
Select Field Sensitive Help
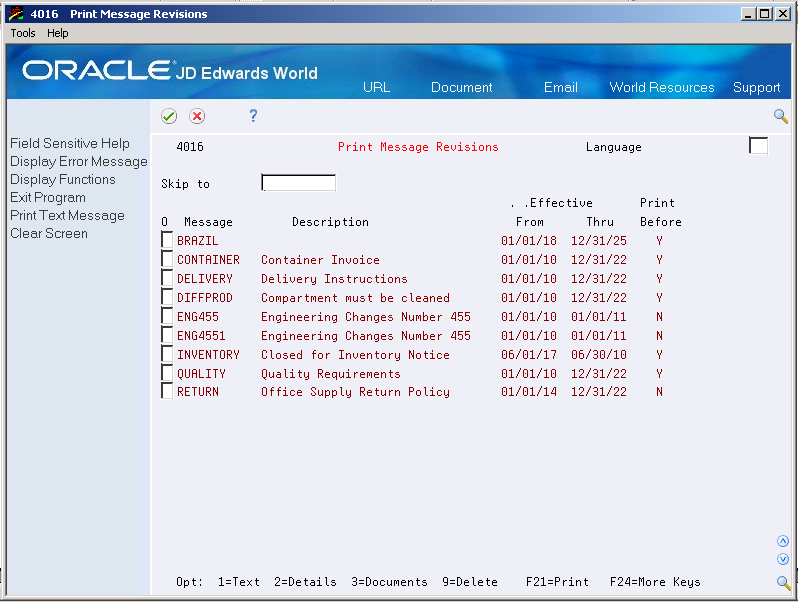[70, 144]
